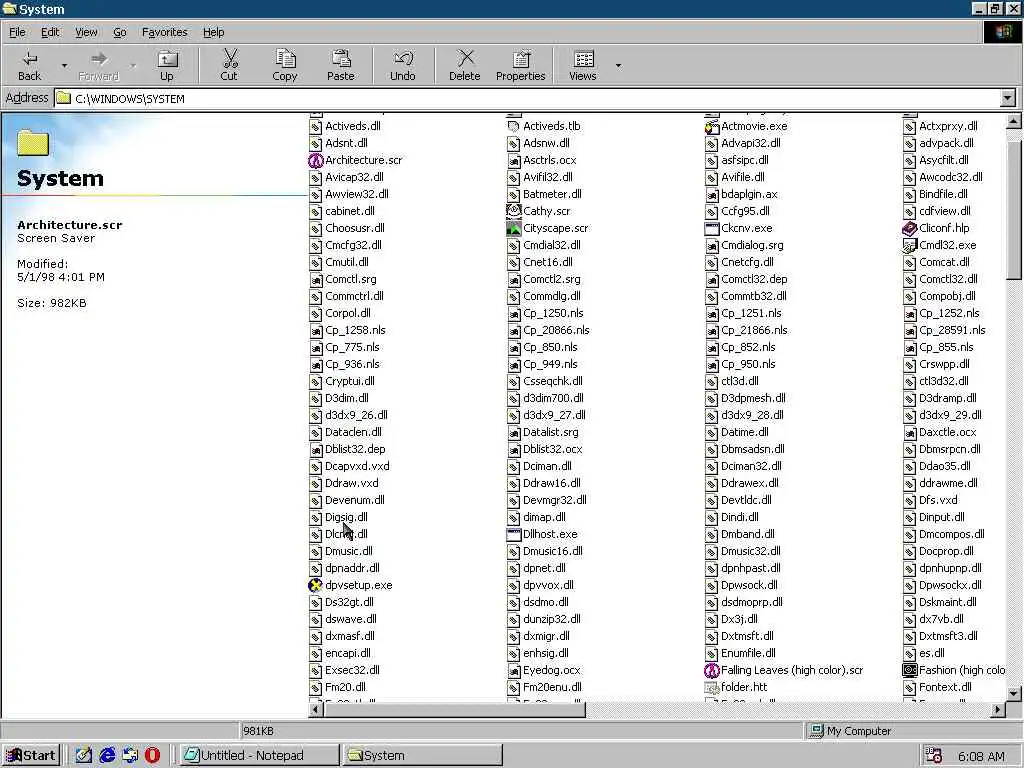Select the Cmdl32.exe icon
The height and width of the screenshot is (768, 1024).
(x=909, y=245)
